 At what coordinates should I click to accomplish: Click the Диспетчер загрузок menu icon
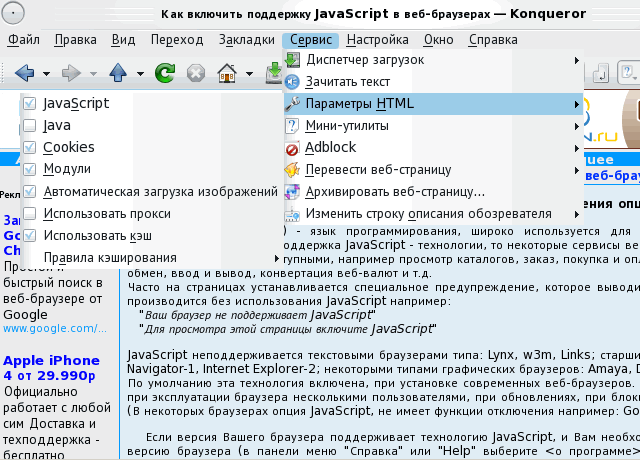tap(292, 60)
